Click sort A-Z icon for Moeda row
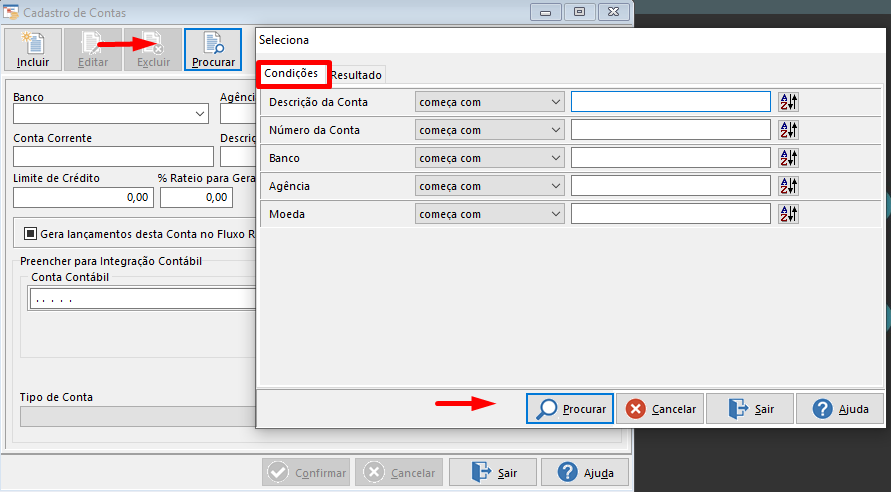 coord(789,214)
